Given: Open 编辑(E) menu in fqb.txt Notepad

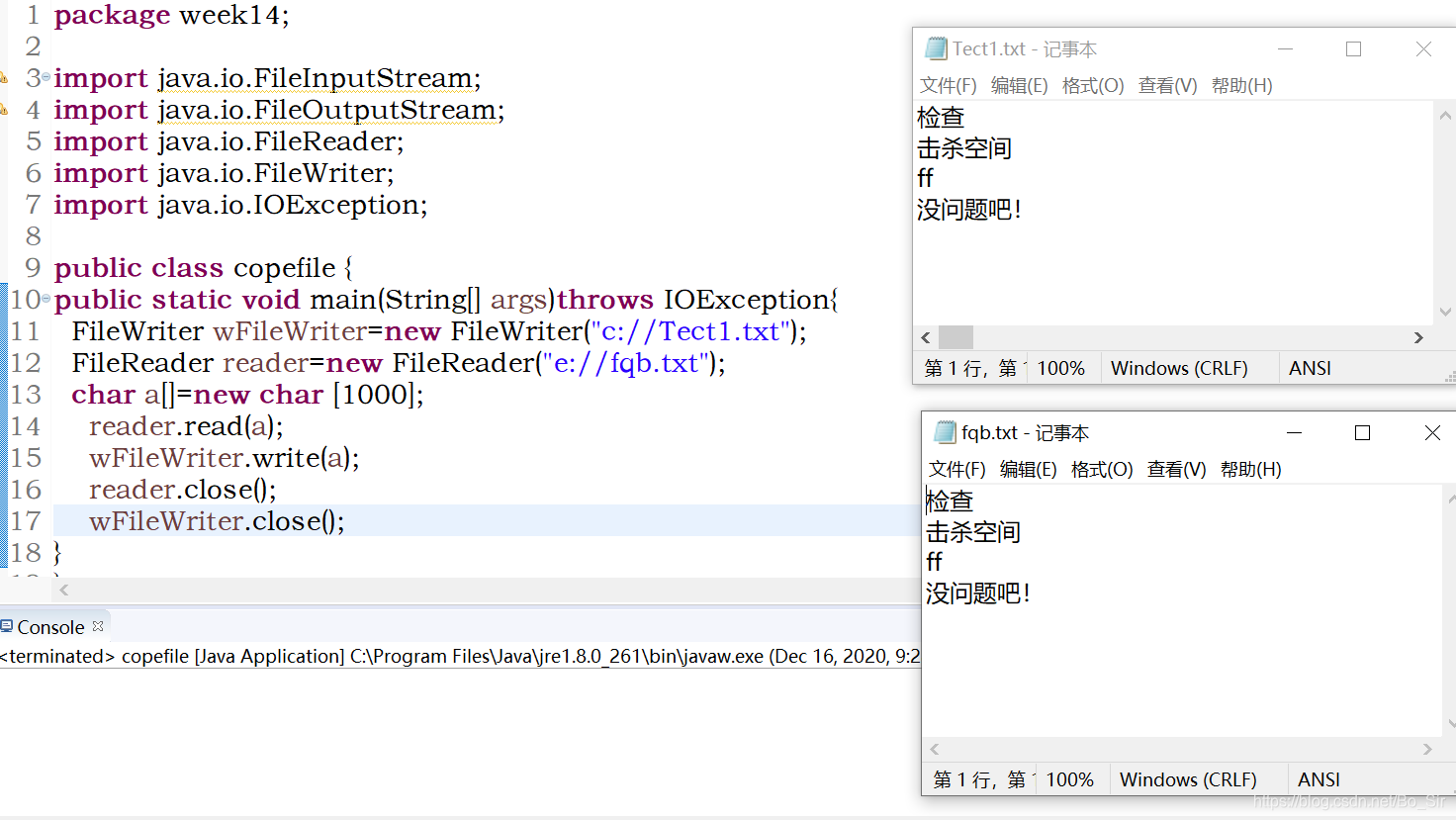Looking at the screenshot, I should point(1028,469).
